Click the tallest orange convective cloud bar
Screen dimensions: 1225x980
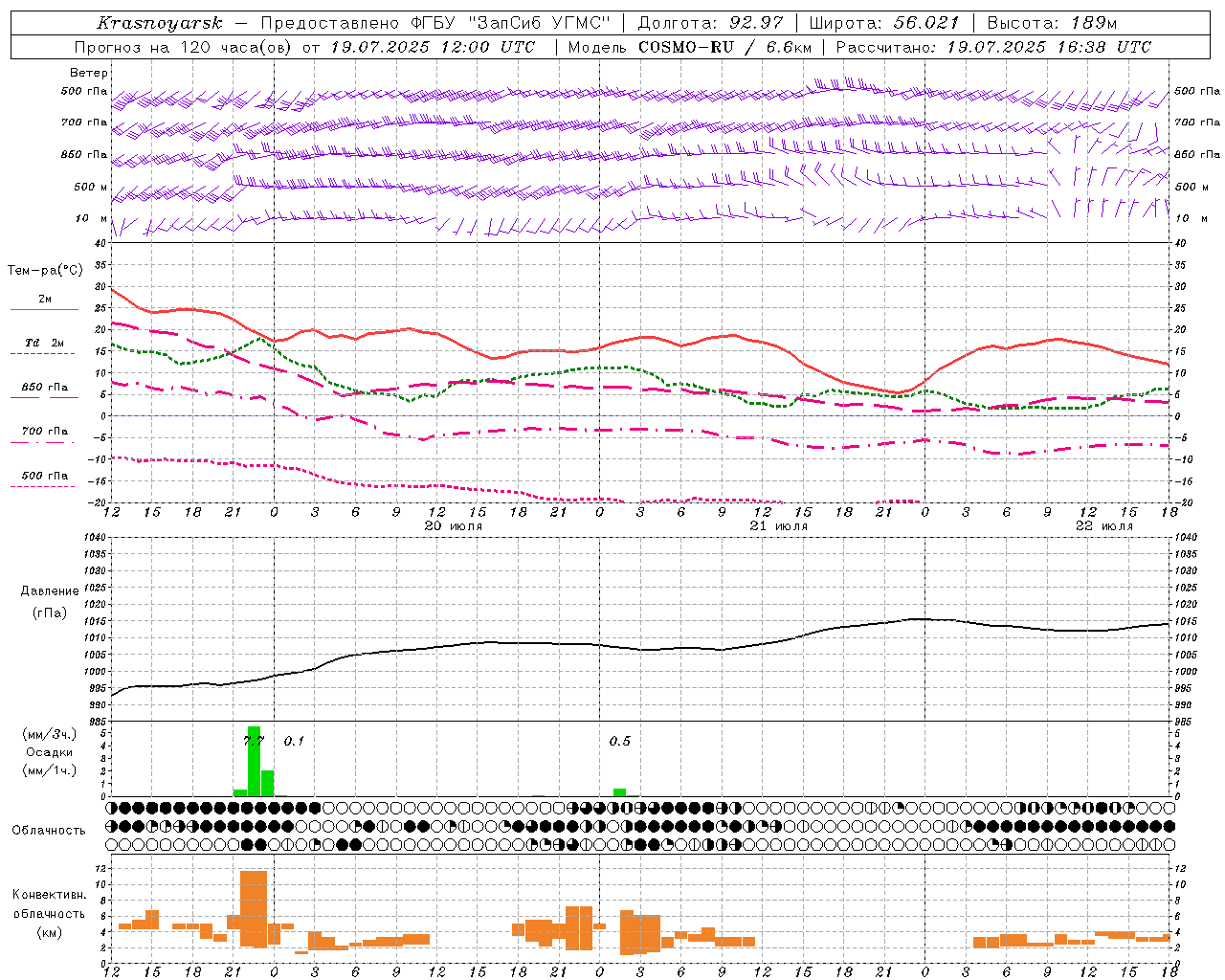(x=254, y=907)
